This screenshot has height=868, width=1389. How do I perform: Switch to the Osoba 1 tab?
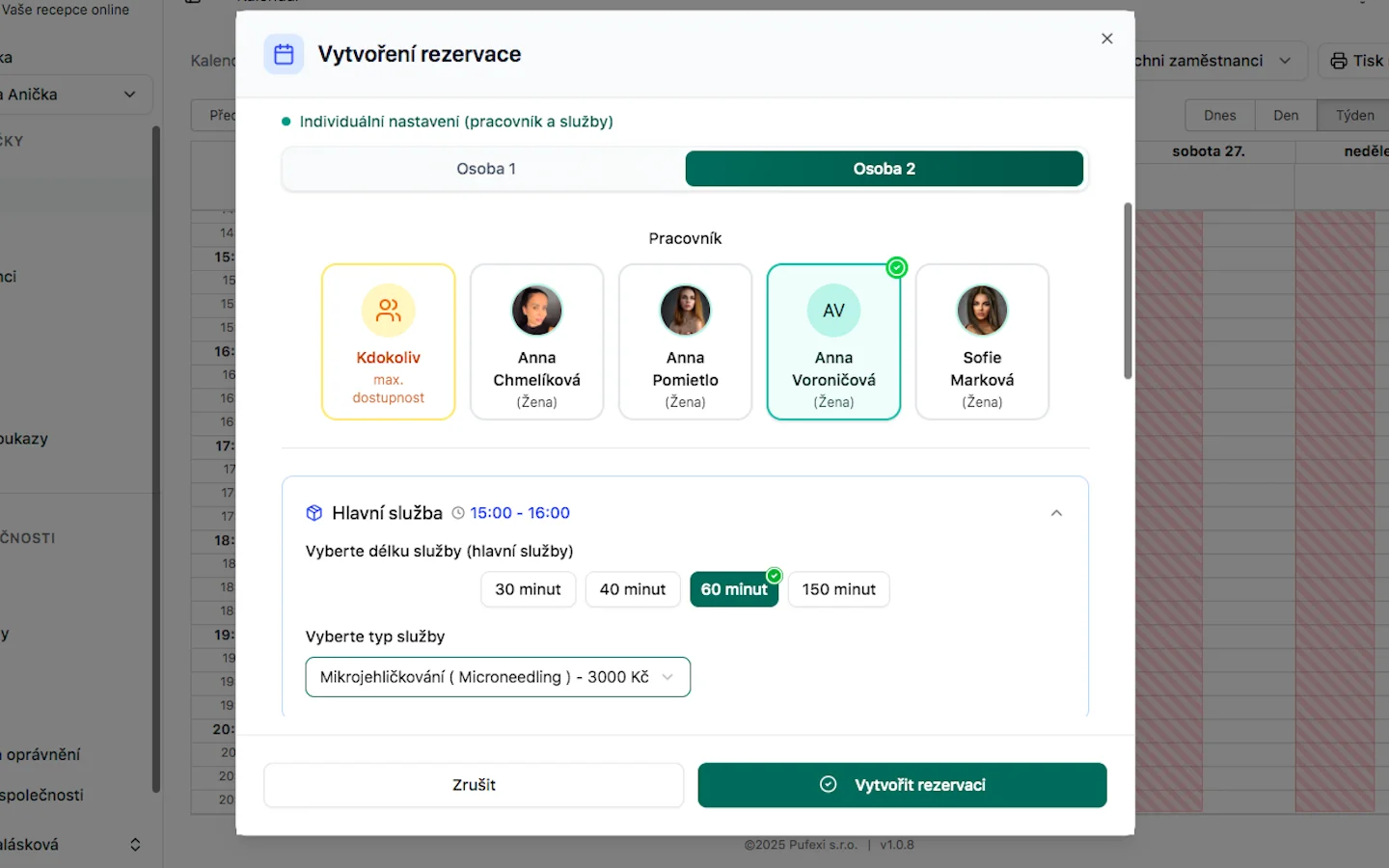pos(485,169)
